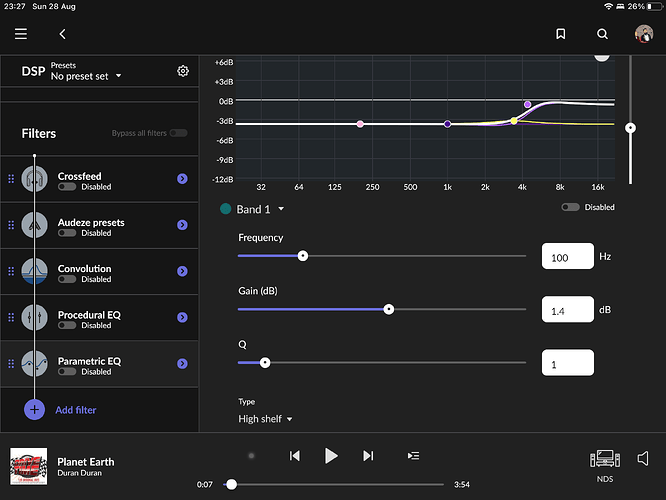Skip to the next track
This screenshot has width=666, height=500.
pyautogui.click(x=368, y=456)
